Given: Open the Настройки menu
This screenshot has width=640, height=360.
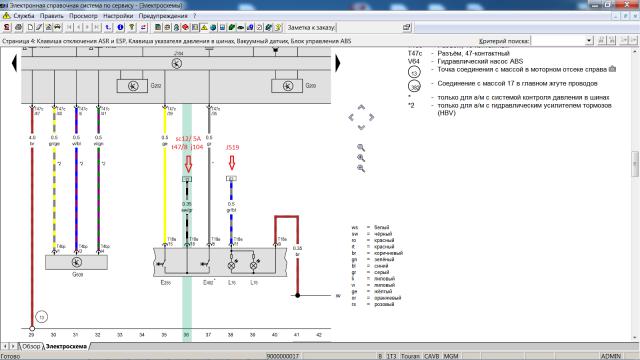Looking at the screenshot, I should [118, 16].
